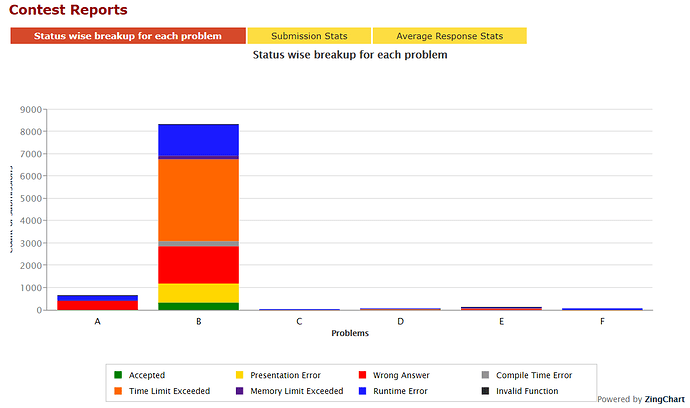Switch to Average Response Stats tab
This screenshot has height=408, width=690.
coord(449,36)
